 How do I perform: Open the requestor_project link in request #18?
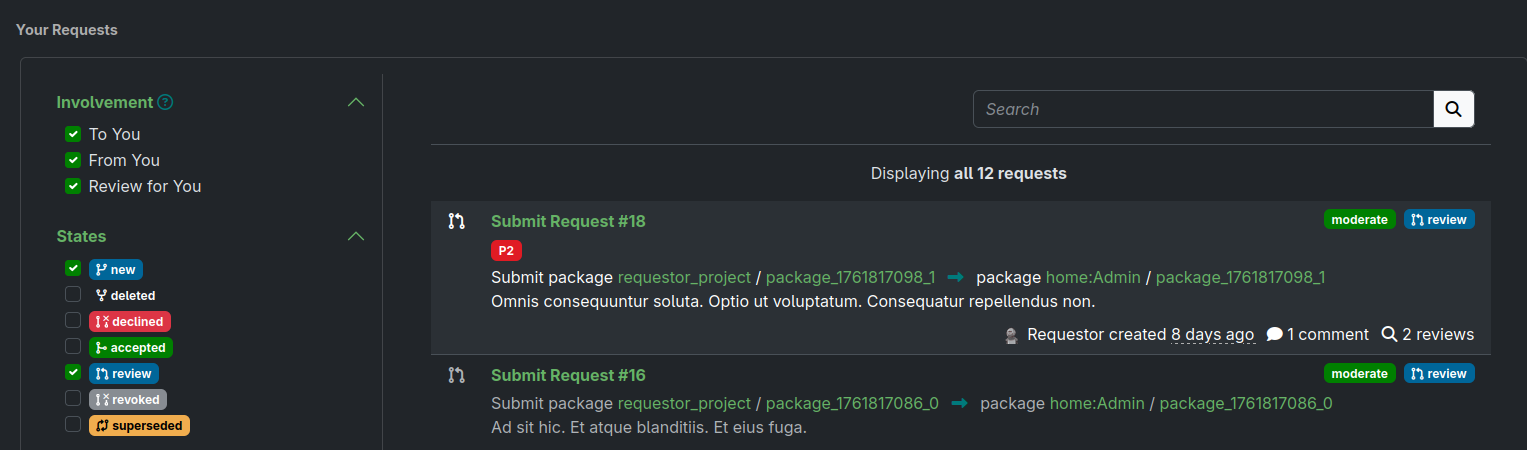pyautogui.click(x=684, y=277)
